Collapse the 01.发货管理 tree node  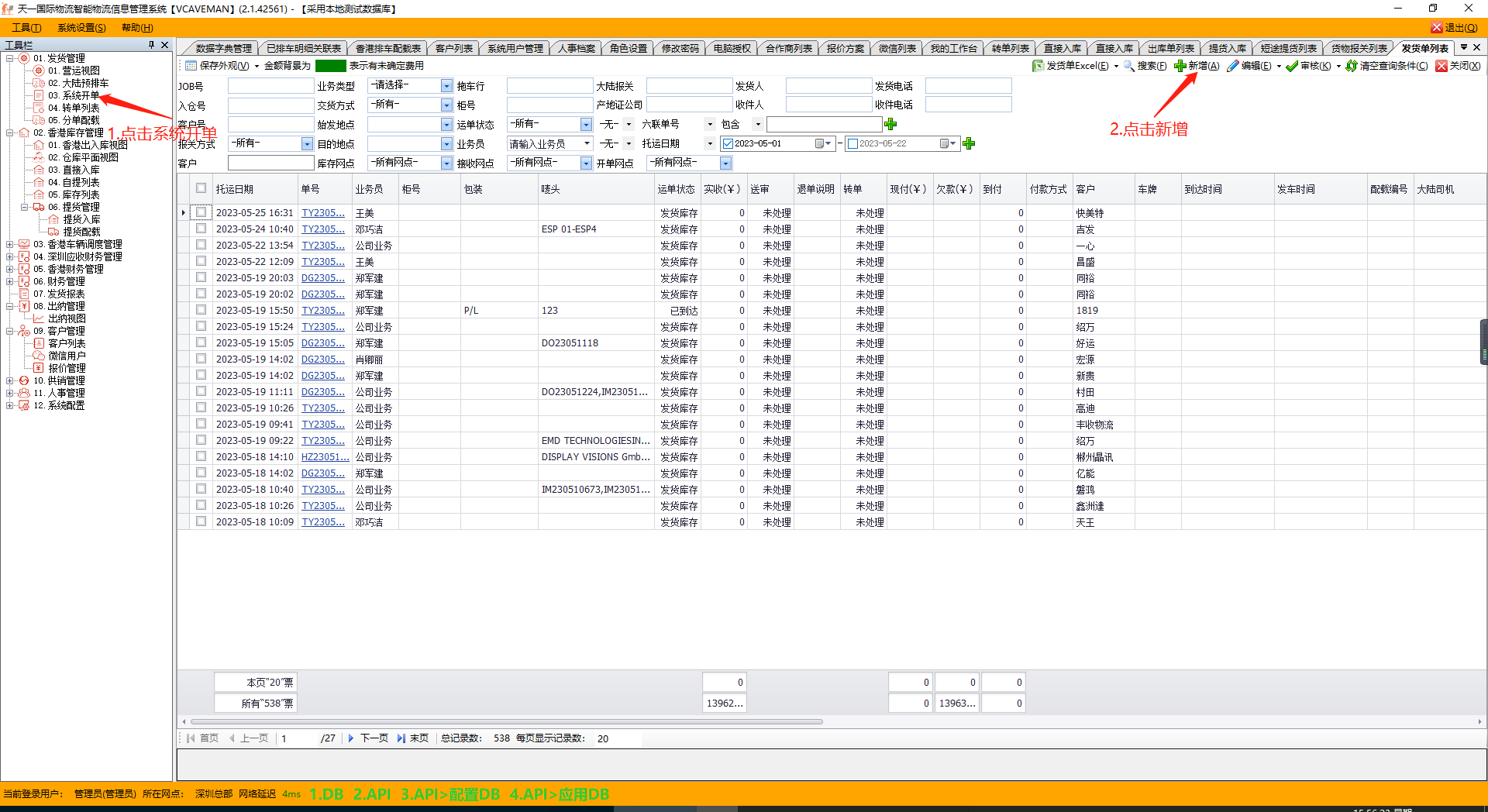click(10, 58)
